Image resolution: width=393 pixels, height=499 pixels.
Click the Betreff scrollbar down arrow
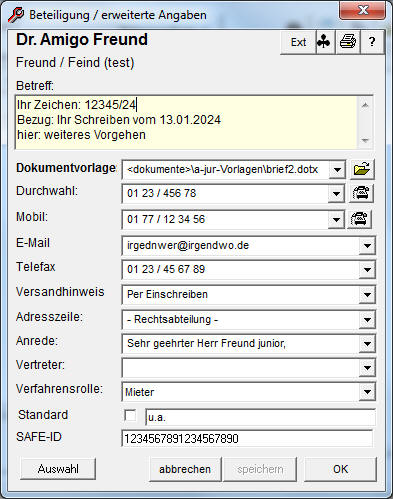point(365,140)
